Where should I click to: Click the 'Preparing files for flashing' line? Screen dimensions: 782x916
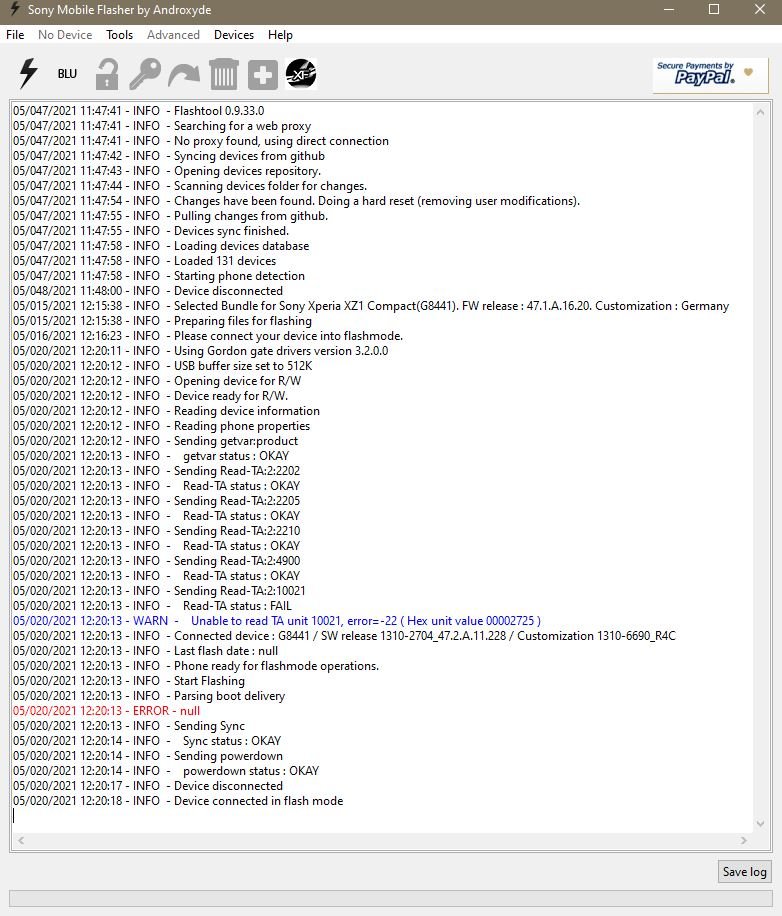162,321
